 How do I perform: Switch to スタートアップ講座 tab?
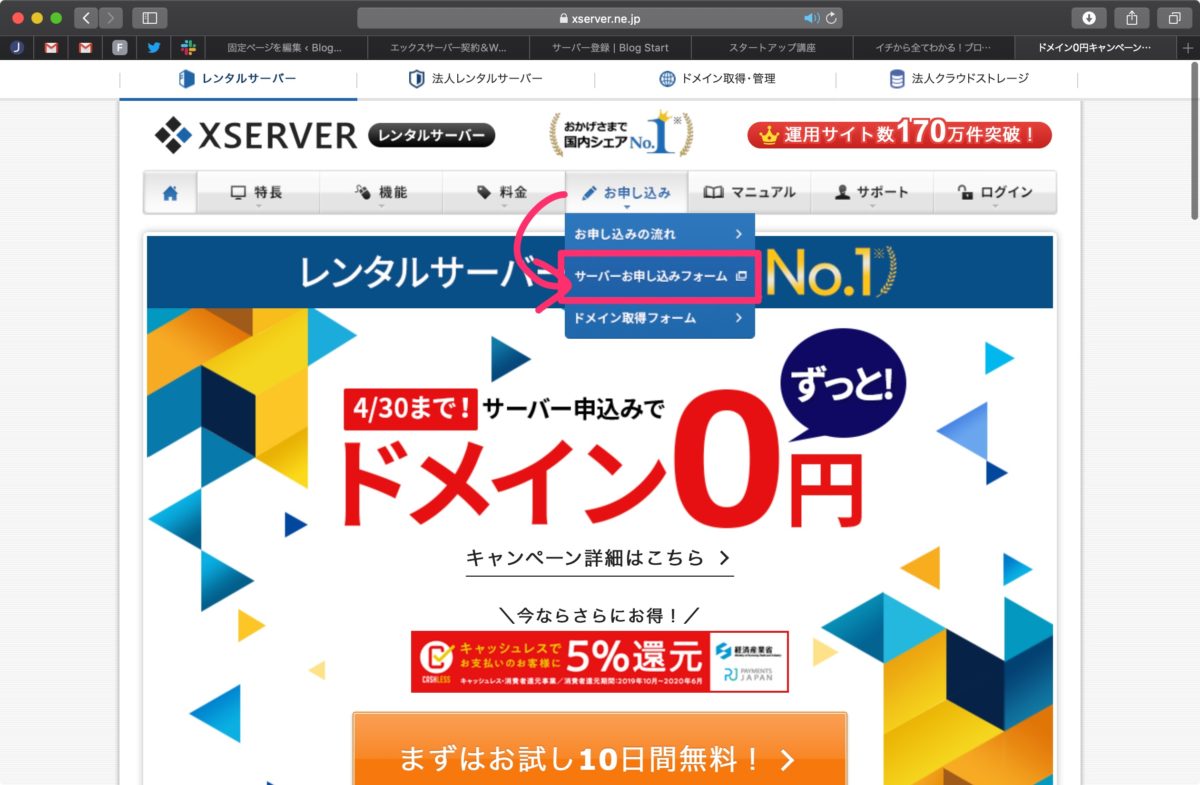[772, 47]
